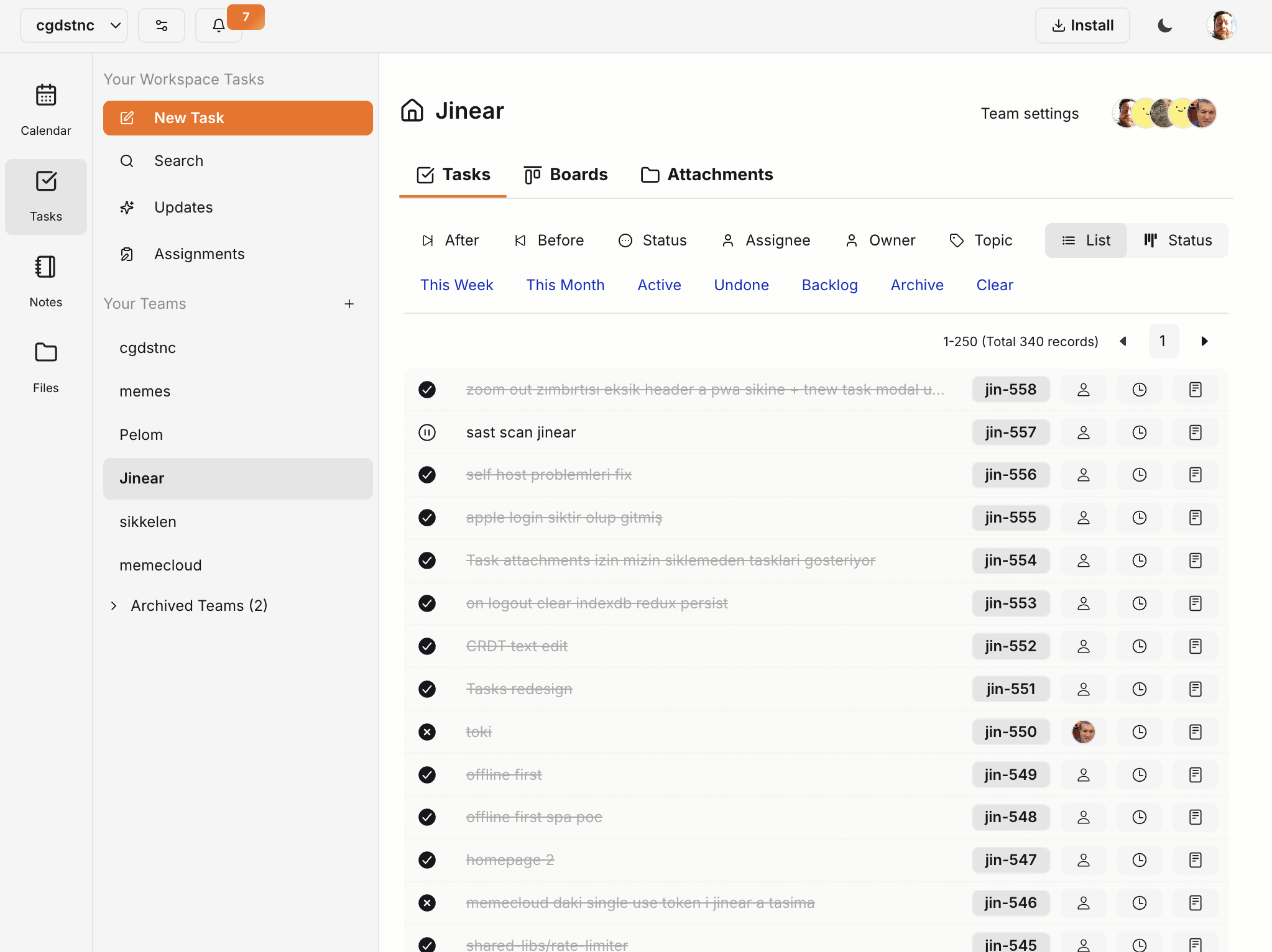Open description icon for jin-558
This screenshot has height=952, width=1272.
[1196, 390]
